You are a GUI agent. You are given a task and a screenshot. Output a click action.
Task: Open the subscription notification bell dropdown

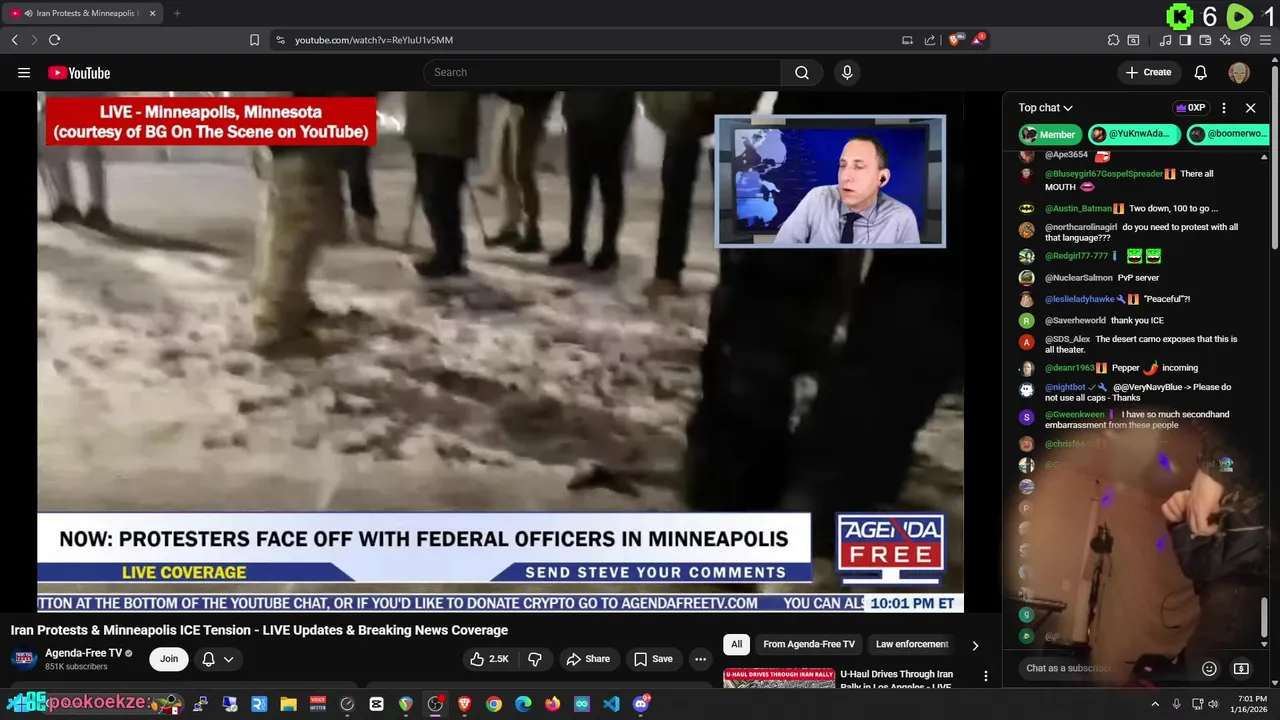click(218, 659)
